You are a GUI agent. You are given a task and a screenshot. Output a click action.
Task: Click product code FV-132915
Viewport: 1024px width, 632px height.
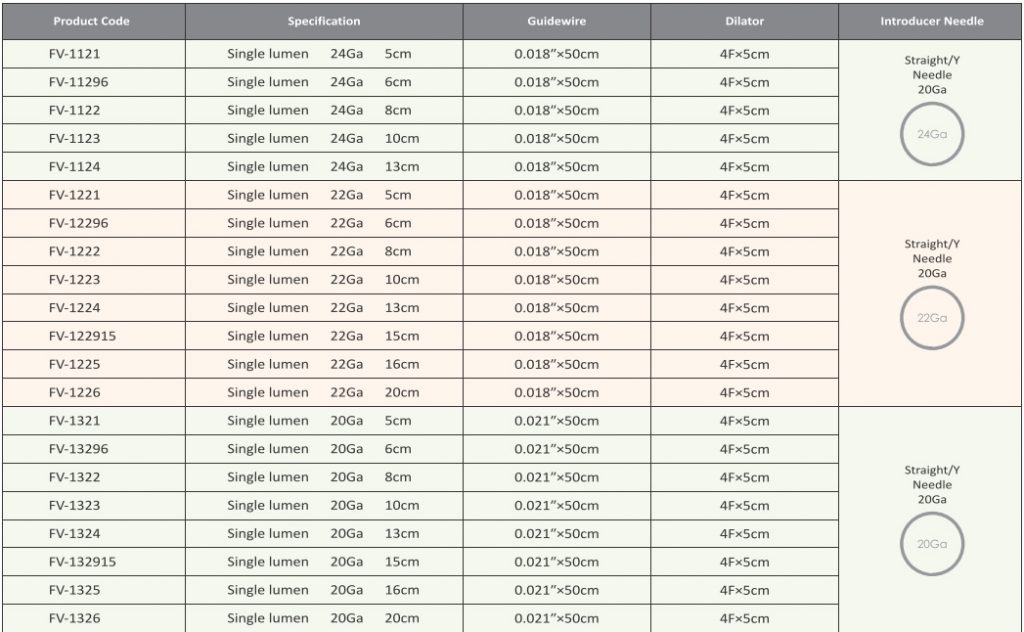[82, 562]
